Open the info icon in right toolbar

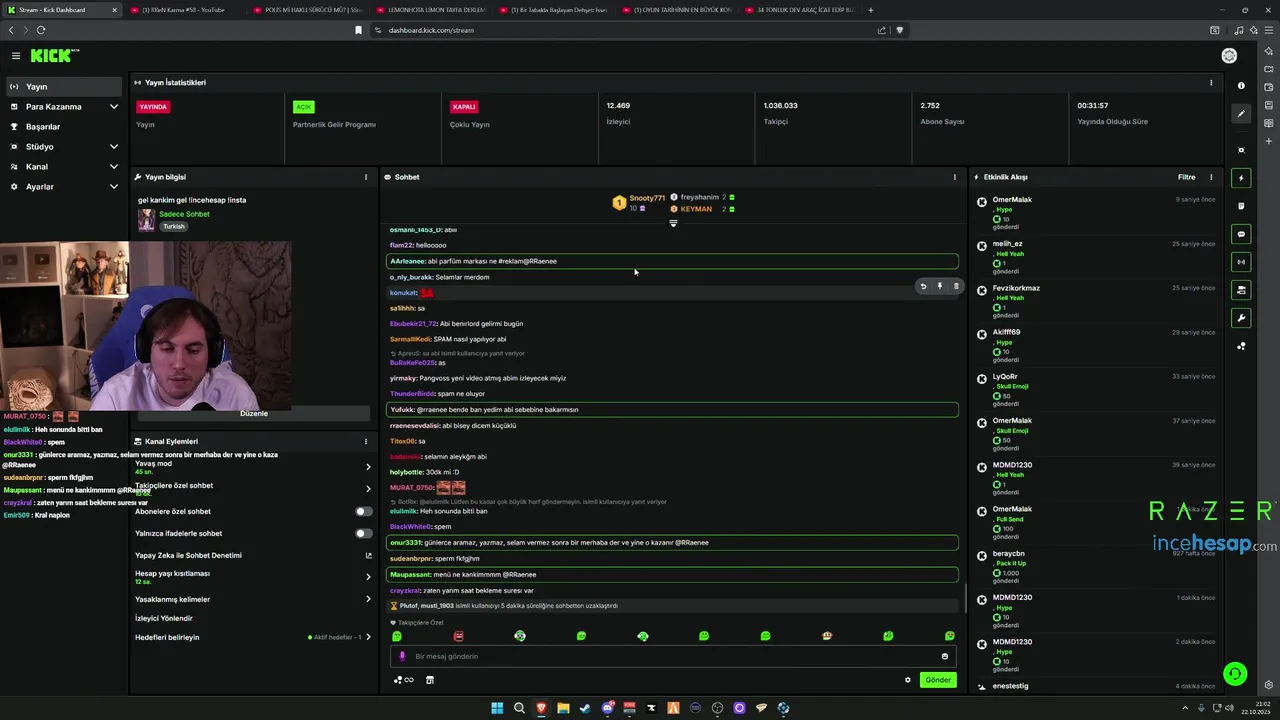[x=1241, y=86]
